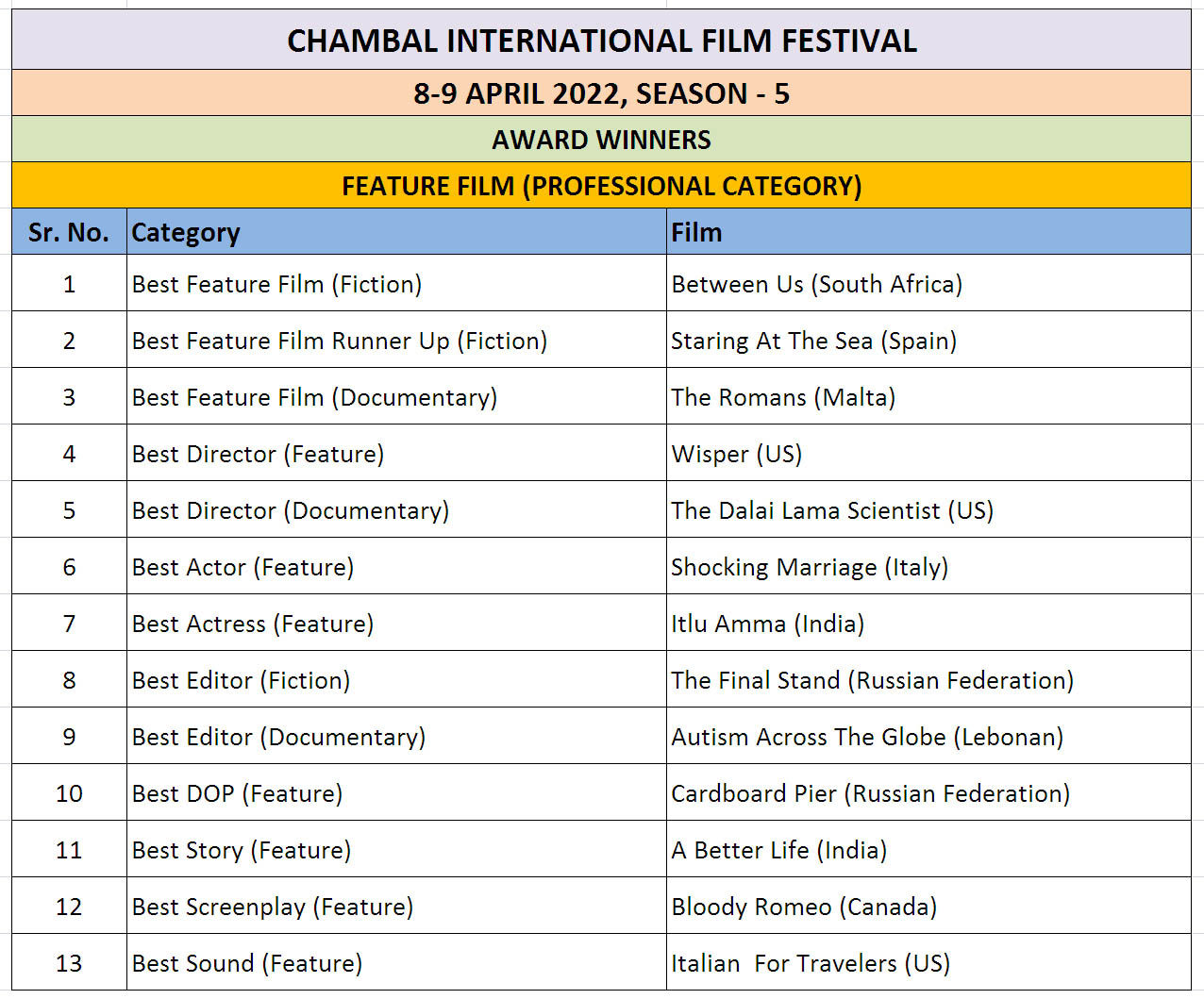Image resolution: width=1204 pixels, height=999 pixels.
Task: Select the 'Sr. No.' column header cell
Action: point(69,231)
